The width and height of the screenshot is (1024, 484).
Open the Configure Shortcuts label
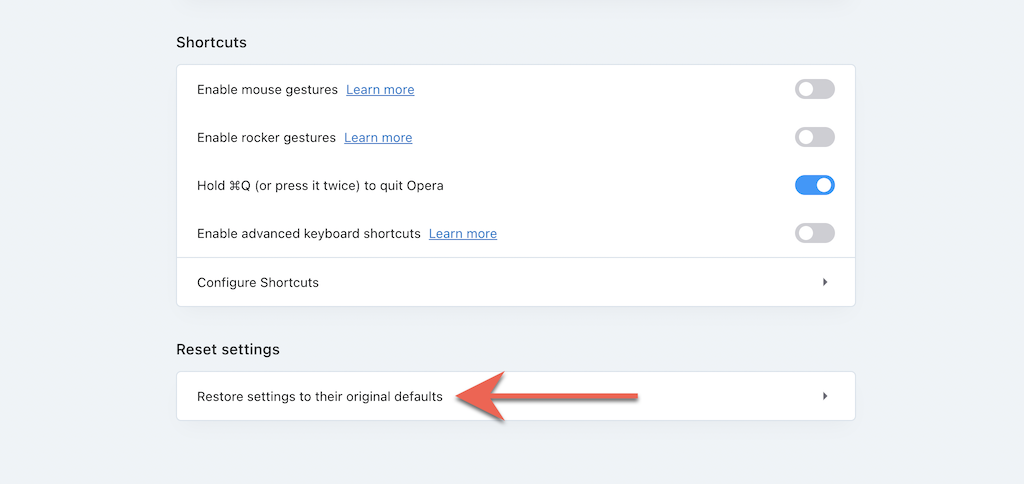tap(258, 283)
